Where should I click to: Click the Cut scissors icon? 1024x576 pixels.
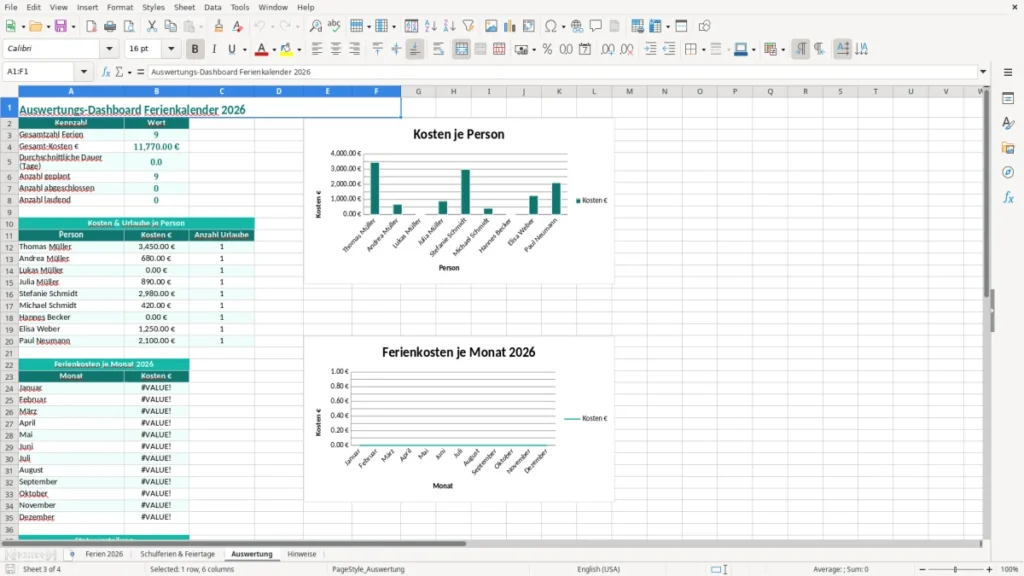tap(152, 26)
